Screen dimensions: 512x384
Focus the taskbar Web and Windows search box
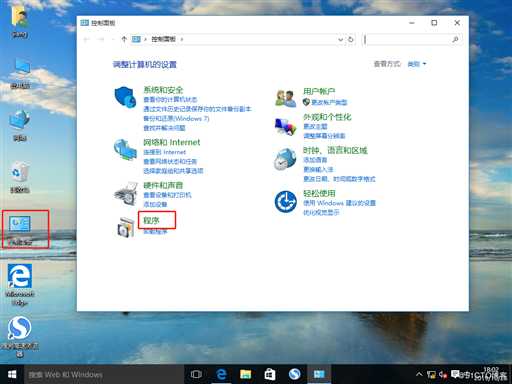pyautogui.click(x=104, y=374)
